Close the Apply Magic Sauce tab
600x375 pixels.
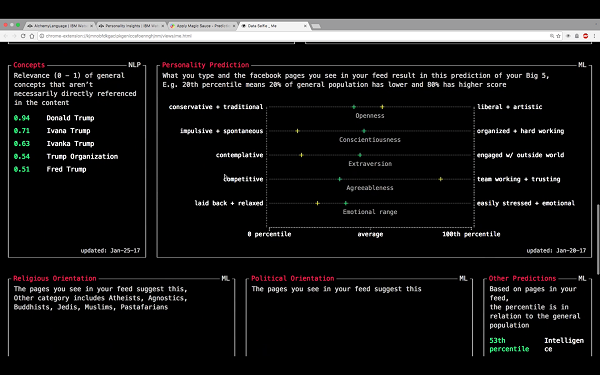pyautogui.click(x=234, y=26)
